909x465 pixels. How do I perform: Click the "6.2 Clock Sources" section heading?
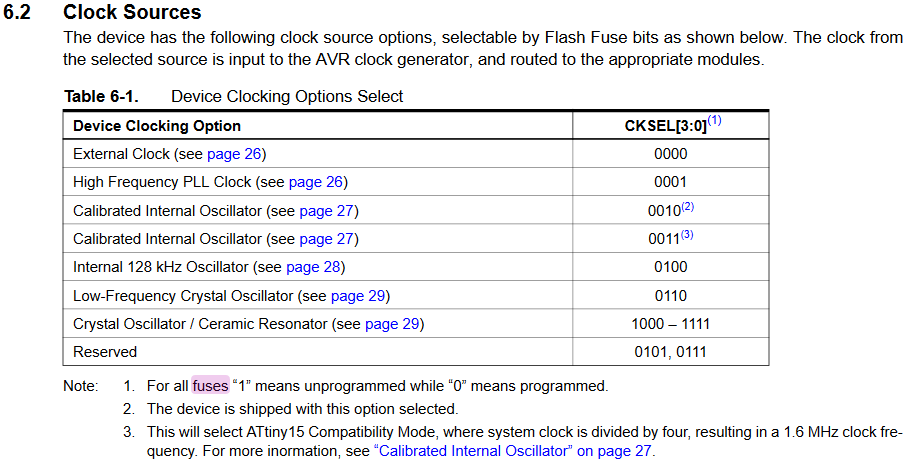(131, 13)
